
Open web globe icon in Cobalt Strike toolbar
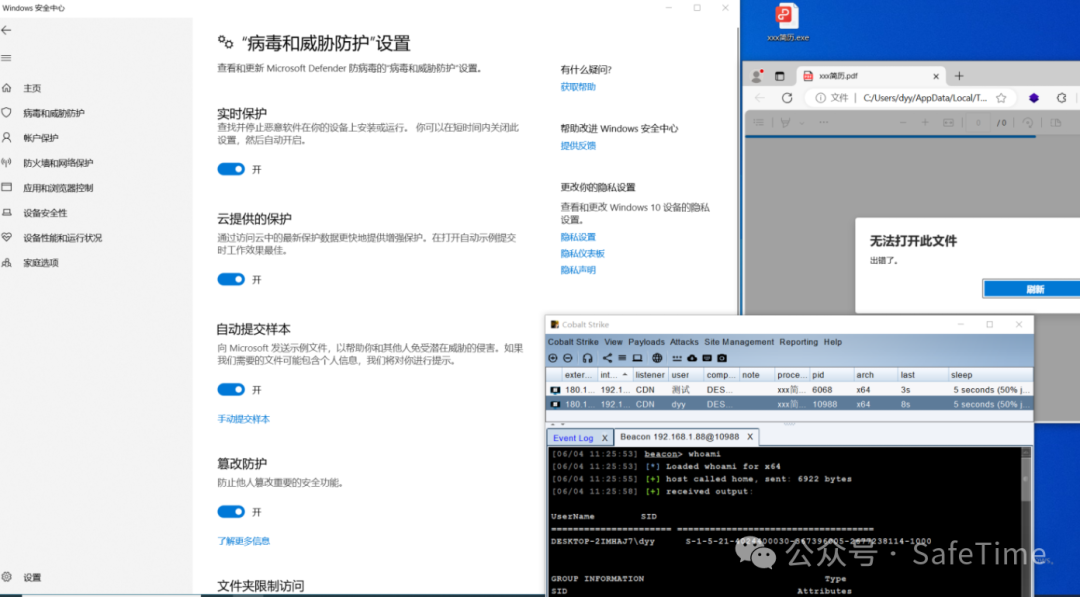click(x=657, y=358)
